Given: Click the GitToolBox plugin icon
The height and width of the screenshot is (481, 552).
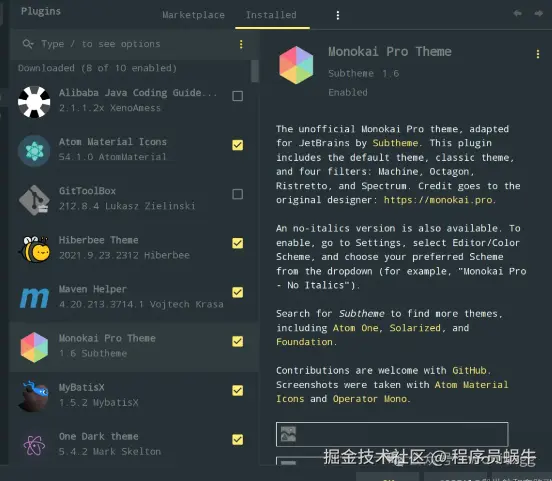Looking at the screenshot, I should pos(34,200).
